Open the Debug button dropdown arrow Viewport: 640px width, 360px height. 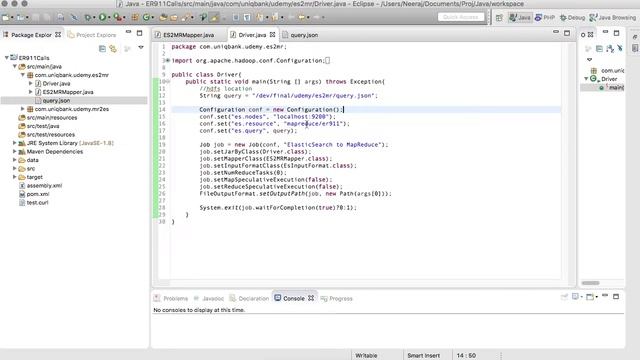93,18
